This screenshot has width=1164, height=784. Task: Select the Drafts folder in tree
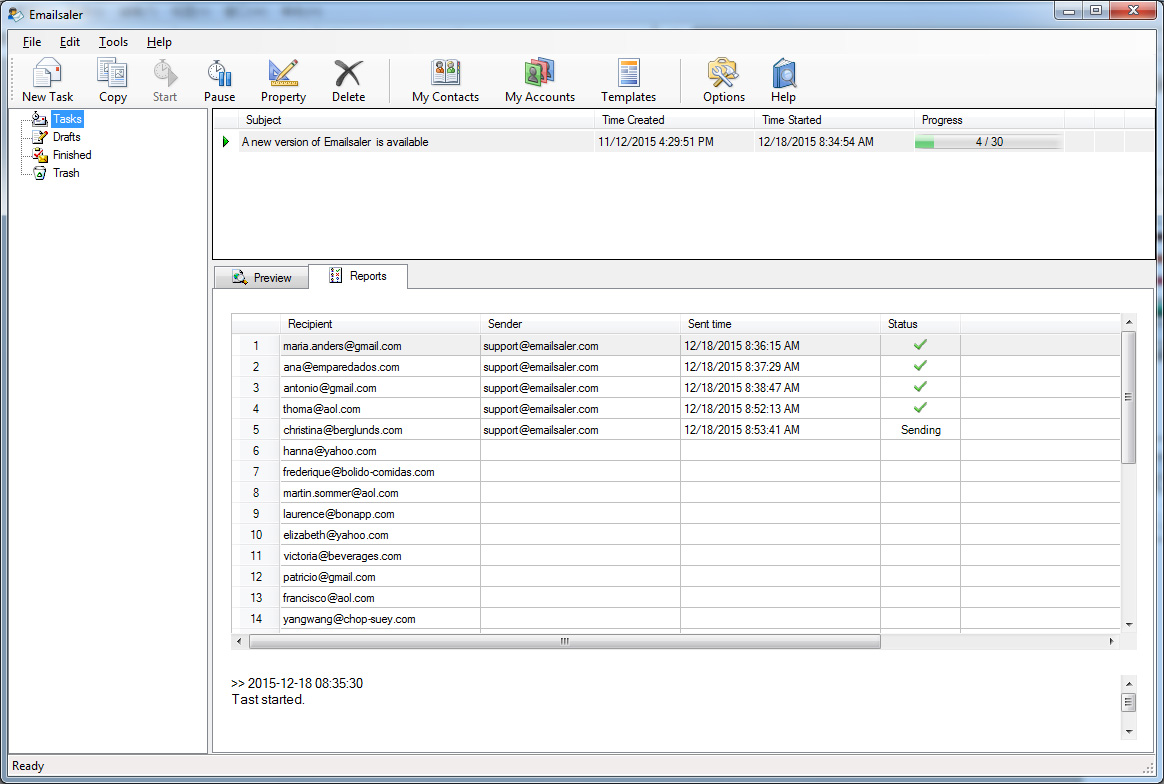coord(67,137)
